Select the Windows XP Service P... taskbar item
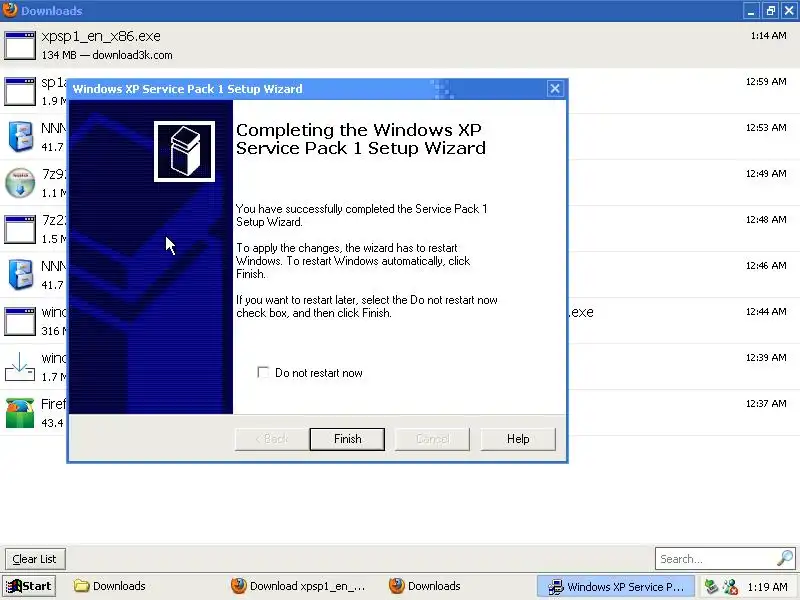This screenshot has width=800, height=600. tap(615, 587)
